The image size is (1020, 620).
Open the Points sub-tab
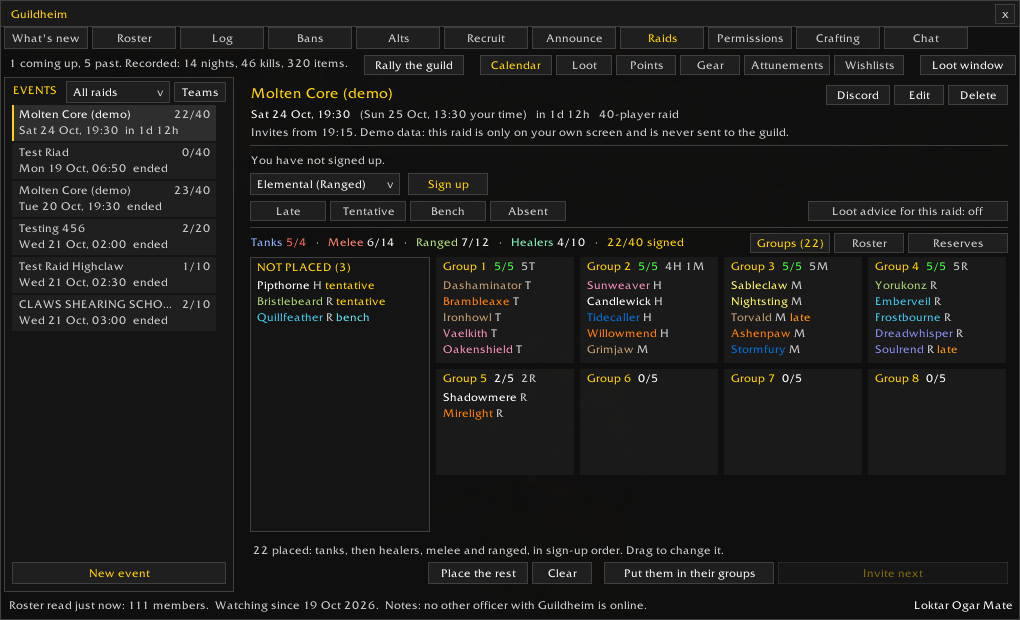[x=646, y=65]
